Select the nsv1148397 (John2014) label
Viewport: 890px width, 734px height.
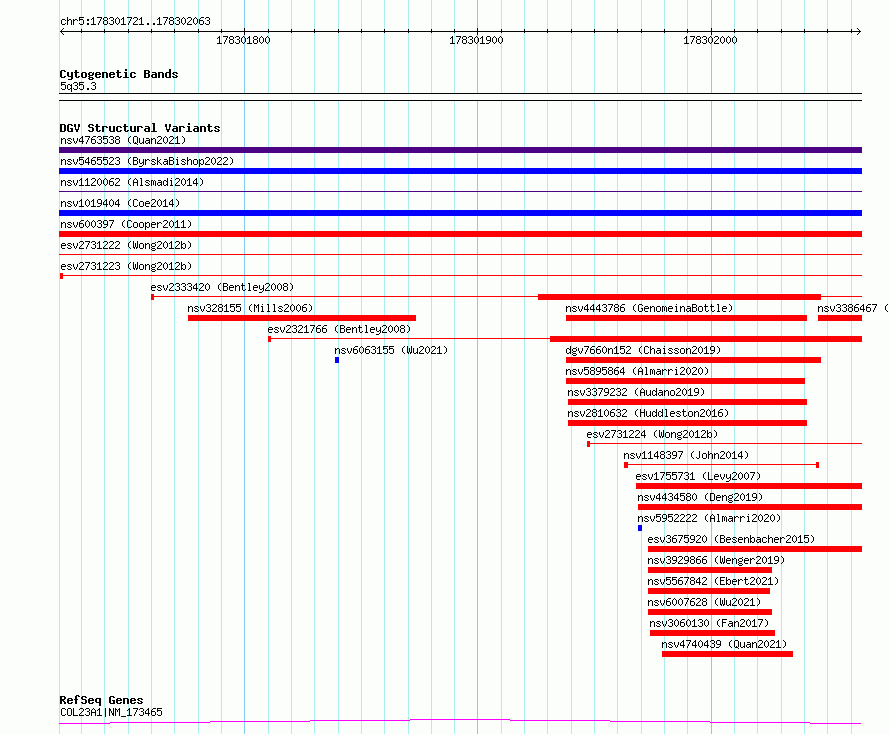pos(686,455)
